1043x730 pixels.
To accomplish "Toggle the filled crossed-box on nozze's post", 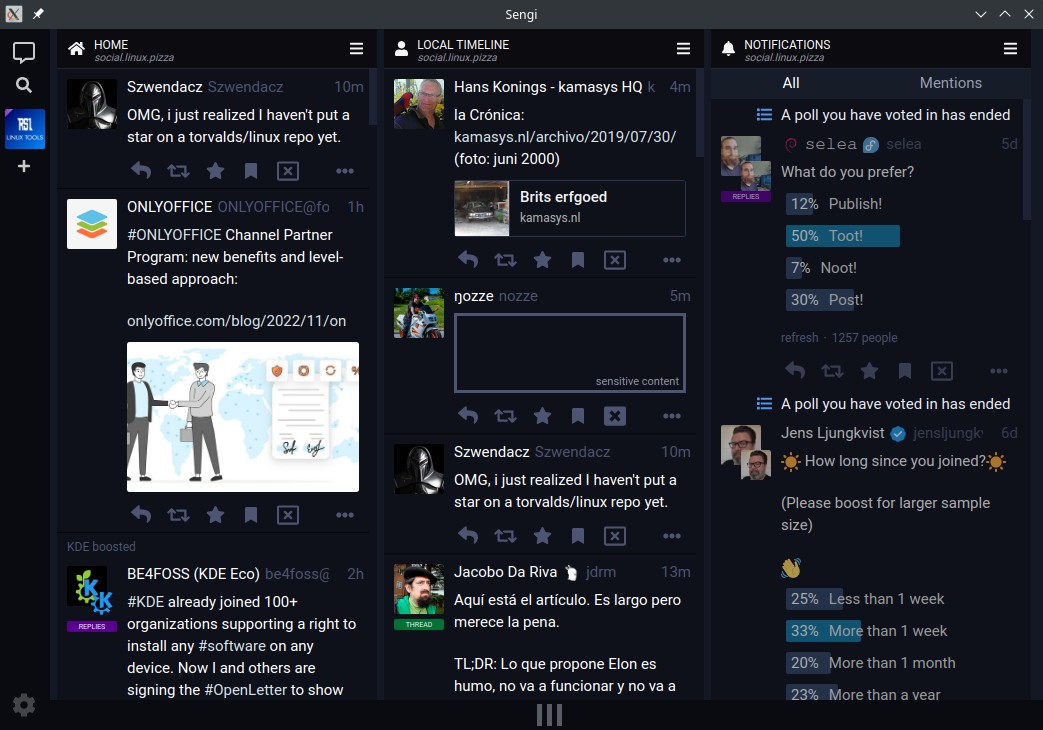I will tap(615, 416).
